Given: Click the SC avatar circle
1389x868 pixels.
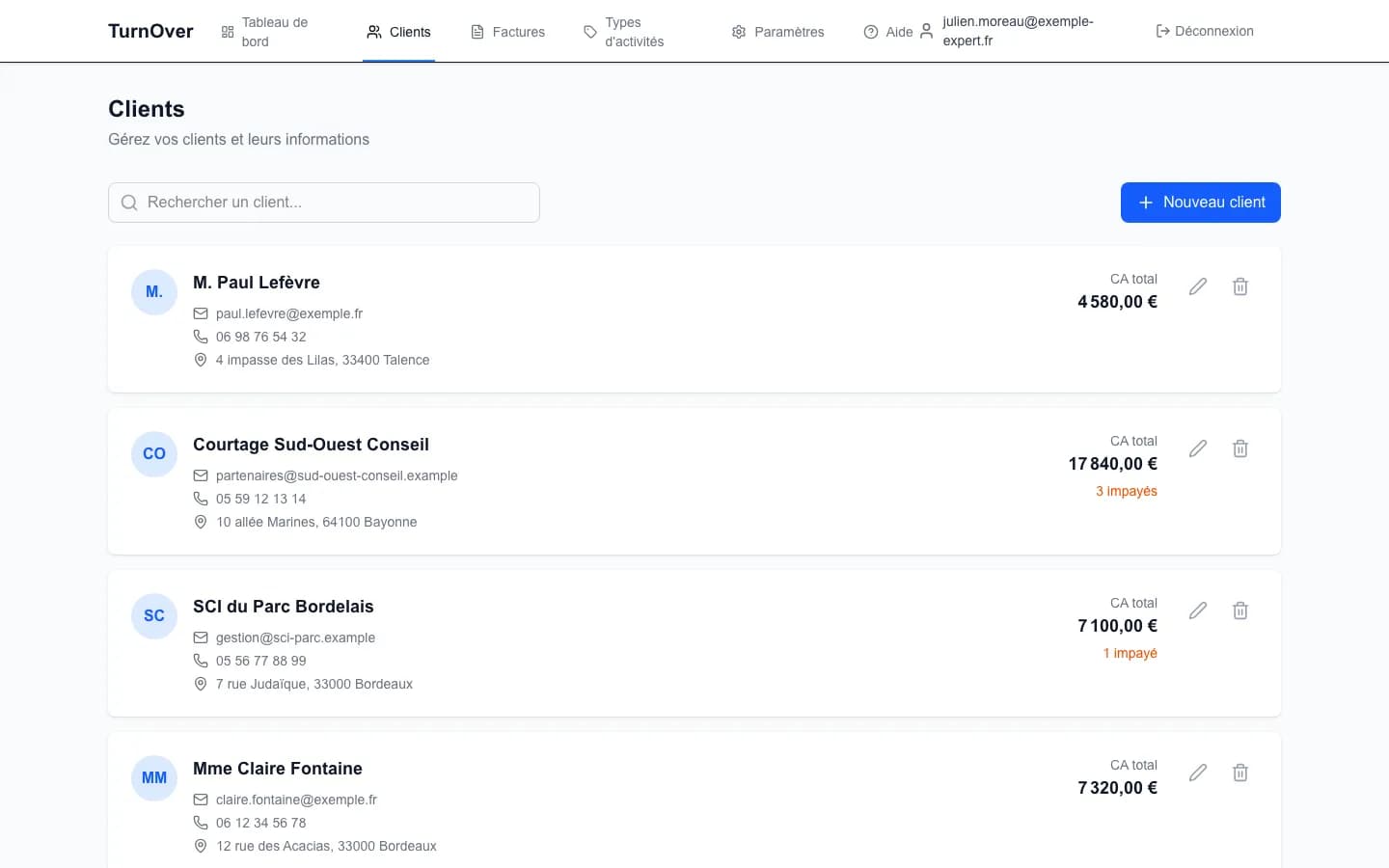Looking at the screenshot, I should pos(154,616).
